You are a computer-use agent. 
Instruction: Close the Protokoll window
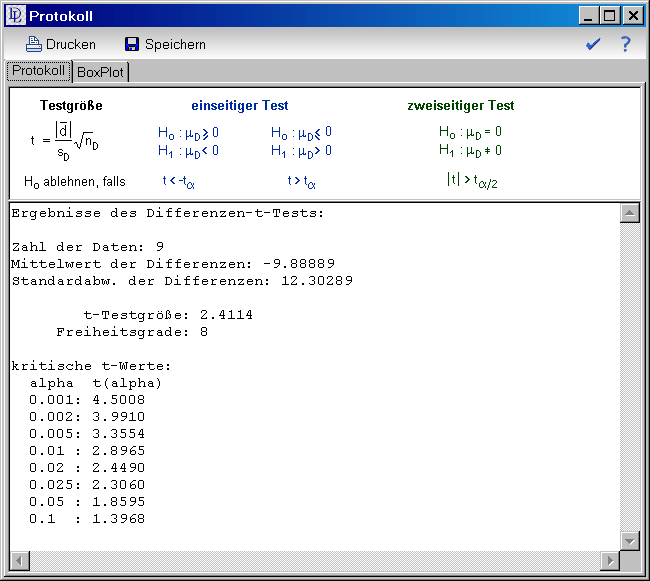pos(631,16)
